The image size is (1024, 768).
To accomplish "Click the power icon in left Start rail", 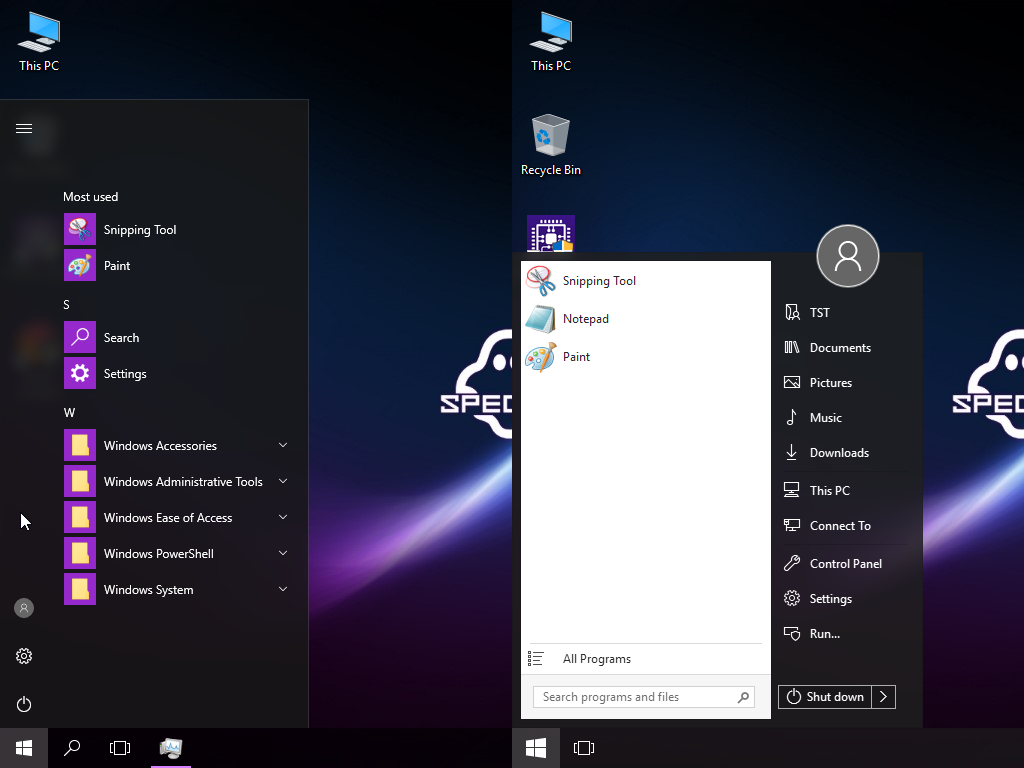I will 24,704.
